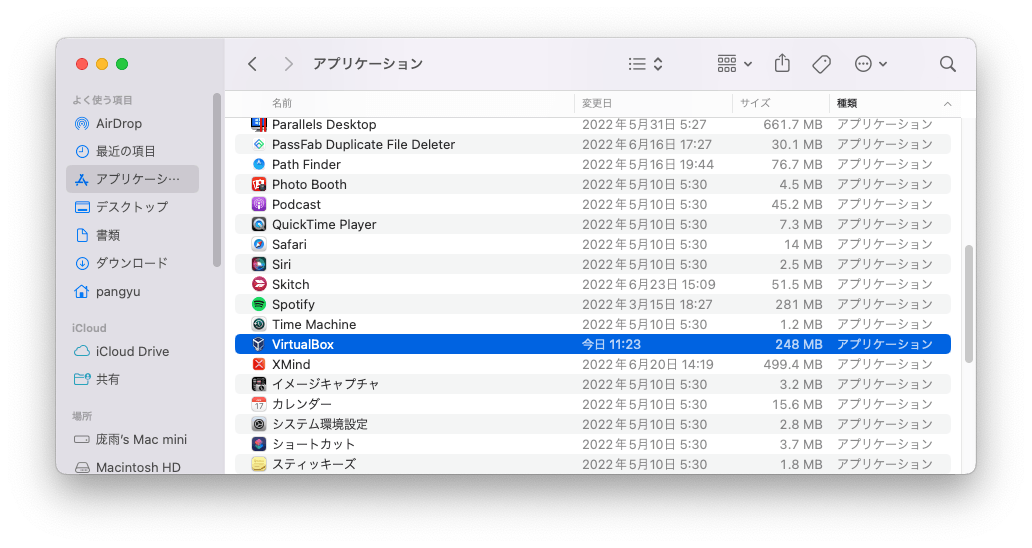Click the スティッキーズ notes icon
Image resolution: width=1032 pixels, height=548 pixels.
point(259,464)
